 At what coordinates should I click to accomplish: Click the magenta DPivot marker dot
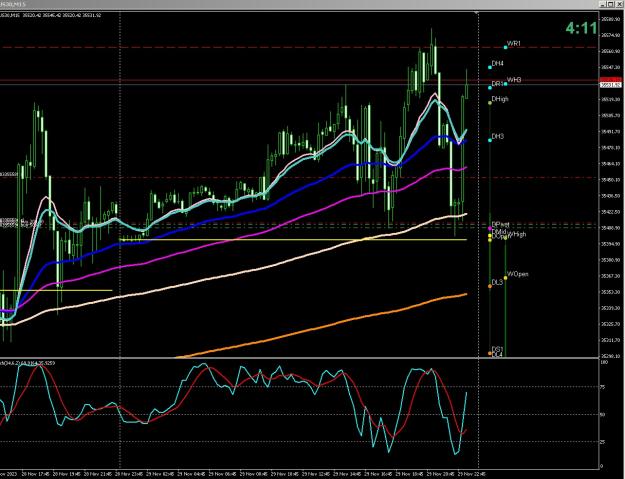(490, 228)
